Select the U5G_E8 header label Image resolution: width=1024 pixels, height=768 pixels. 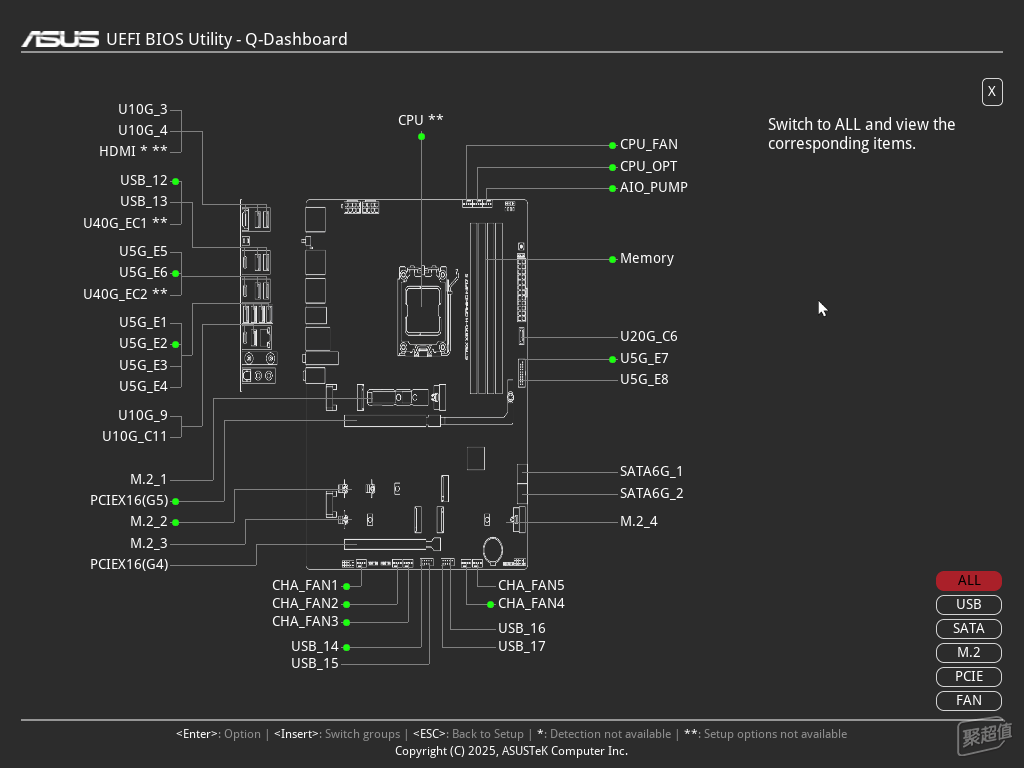pyautogui.click(x=644, y=379)
